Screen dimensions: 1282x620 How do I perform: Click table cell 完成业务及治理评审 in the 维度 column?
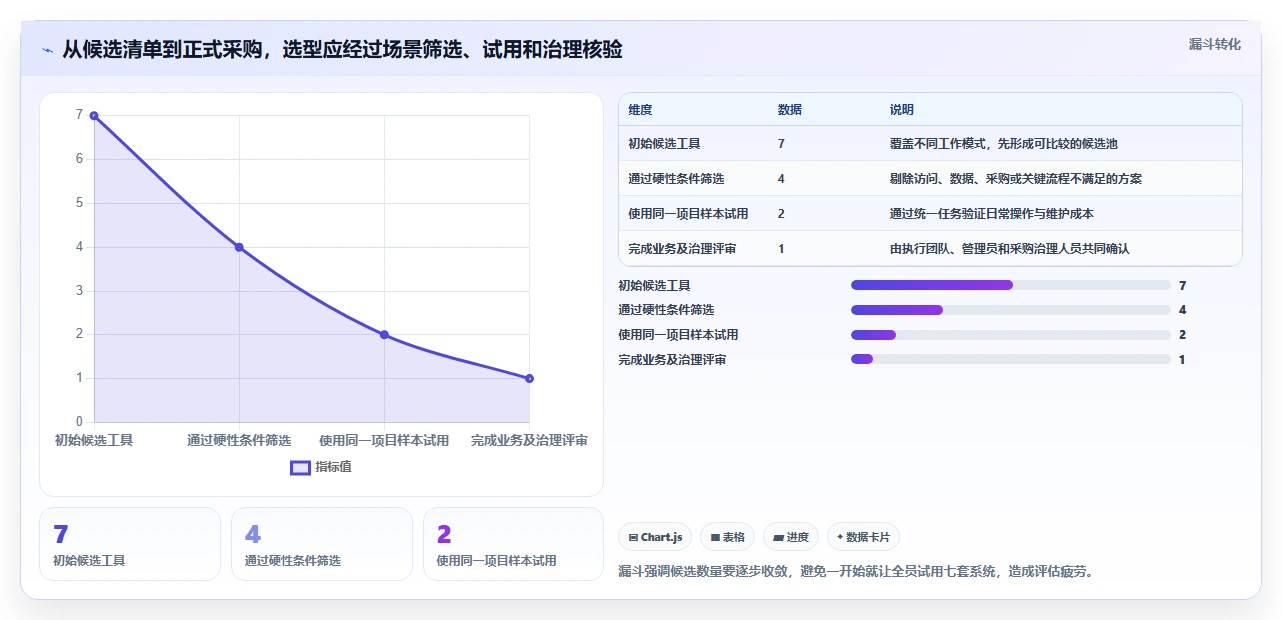click(x=682, y=249)
